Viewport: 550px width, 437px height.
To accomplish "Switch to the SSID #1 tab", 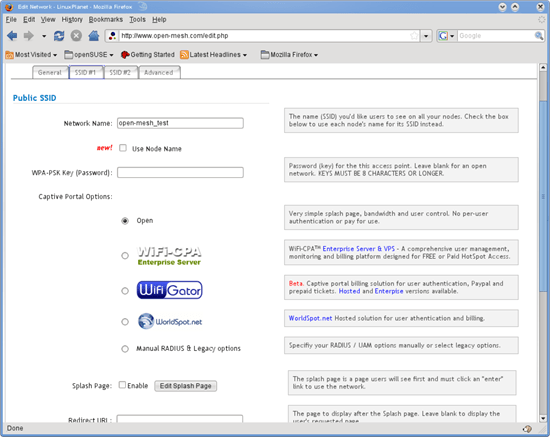I will coord(86,72).
